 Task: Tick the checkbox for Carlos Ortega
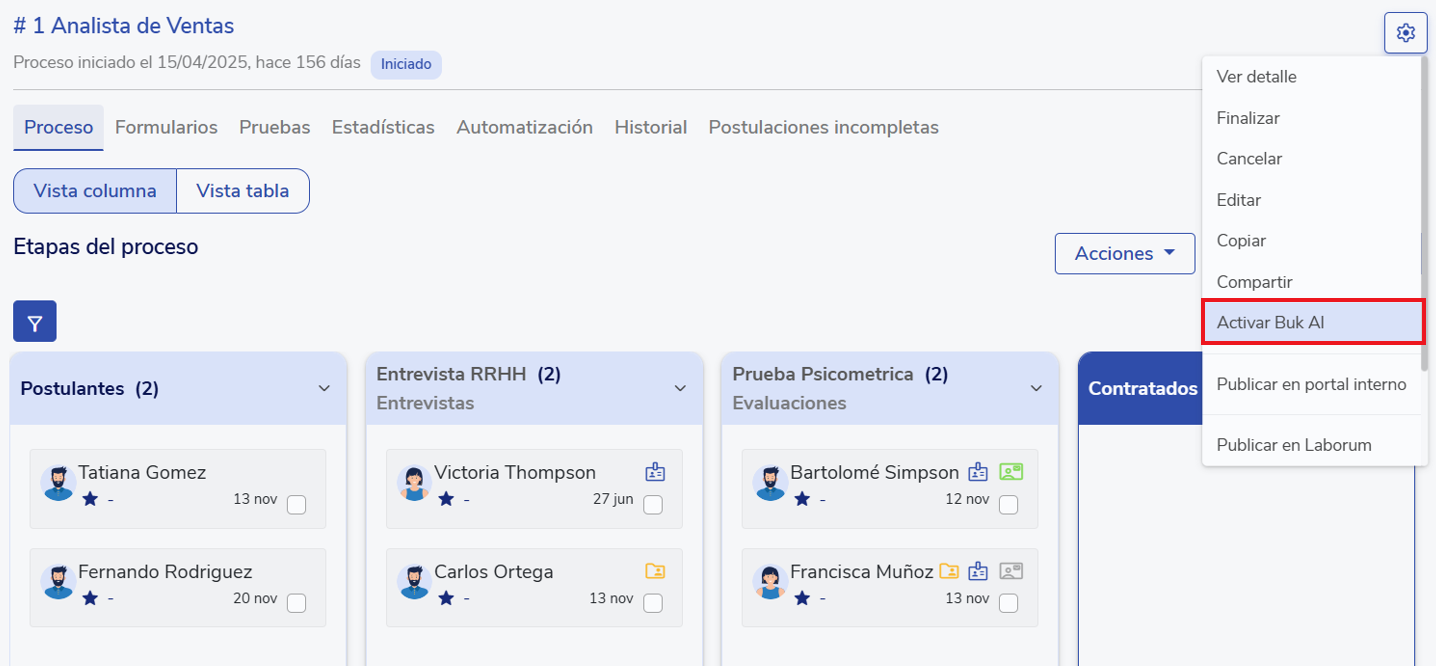click(x=652, y=603)
